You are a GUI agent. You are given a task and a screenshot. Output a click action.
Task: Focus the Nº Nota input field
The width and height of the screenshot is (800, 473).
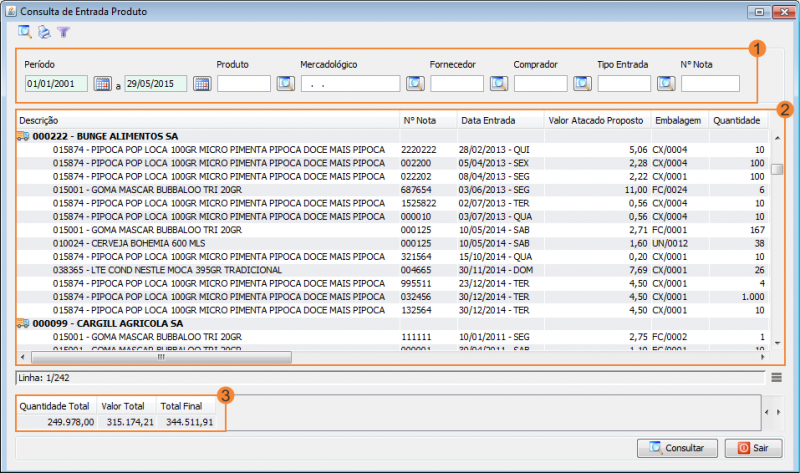(x=710, y=84)
